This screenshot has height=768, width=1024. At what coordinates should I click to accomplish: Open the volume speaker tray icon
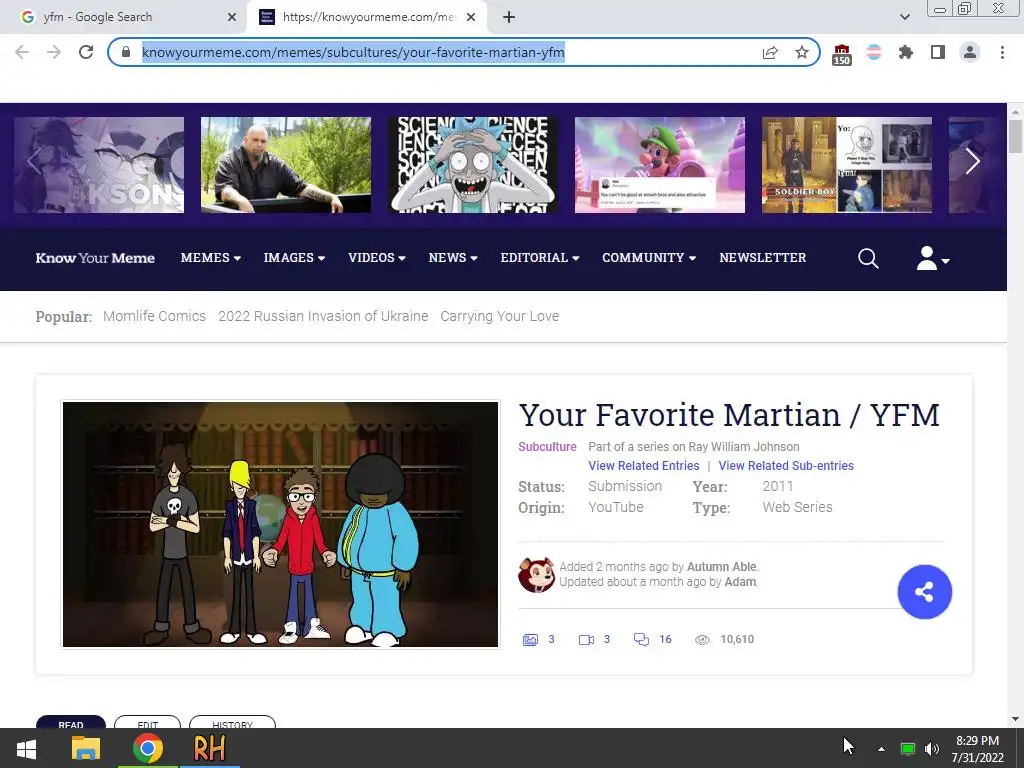tap(932, 749)
